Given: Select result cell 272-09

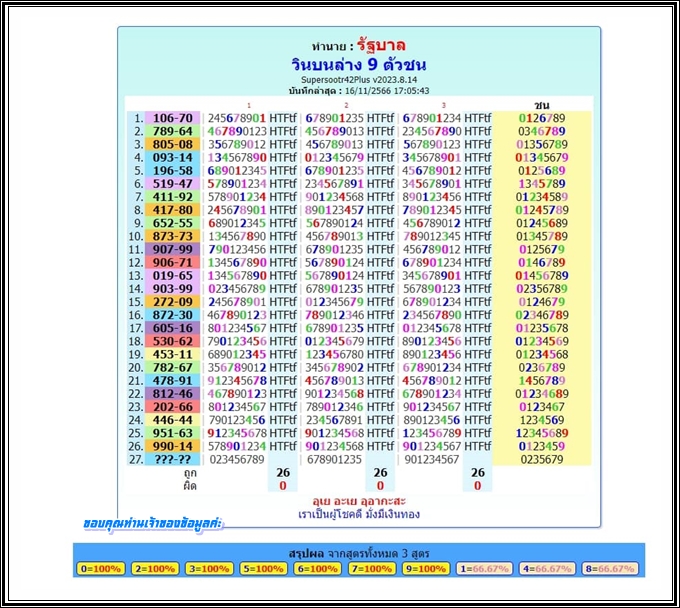Looking at the screenshot, I should (x=173, y=302).
